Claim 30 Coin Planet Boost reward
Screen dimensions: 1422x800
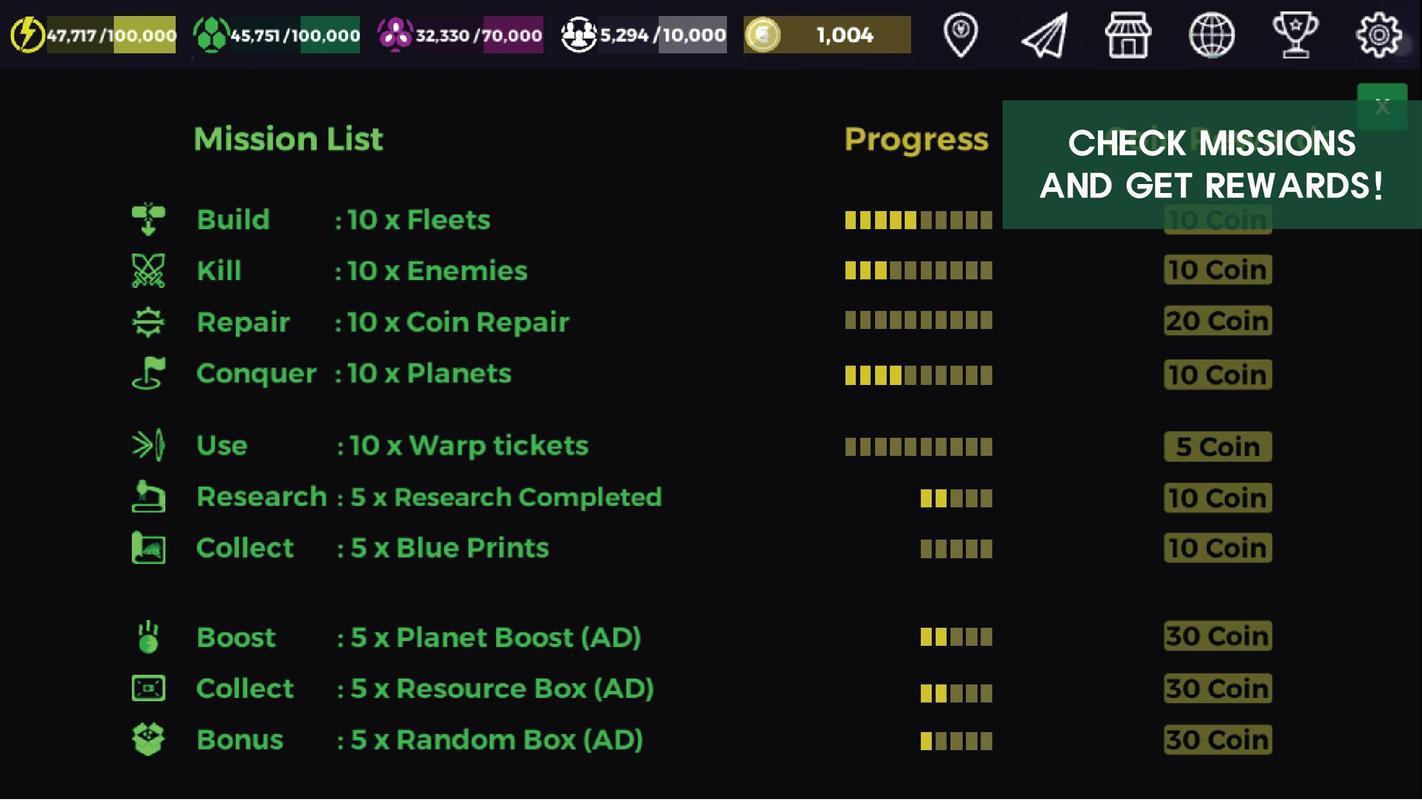[1217, 636]
